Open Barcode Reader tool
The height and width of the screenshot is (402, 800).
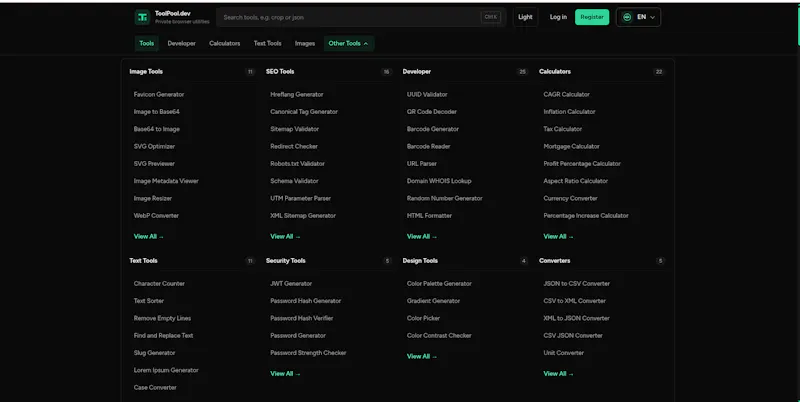(429, 146)
